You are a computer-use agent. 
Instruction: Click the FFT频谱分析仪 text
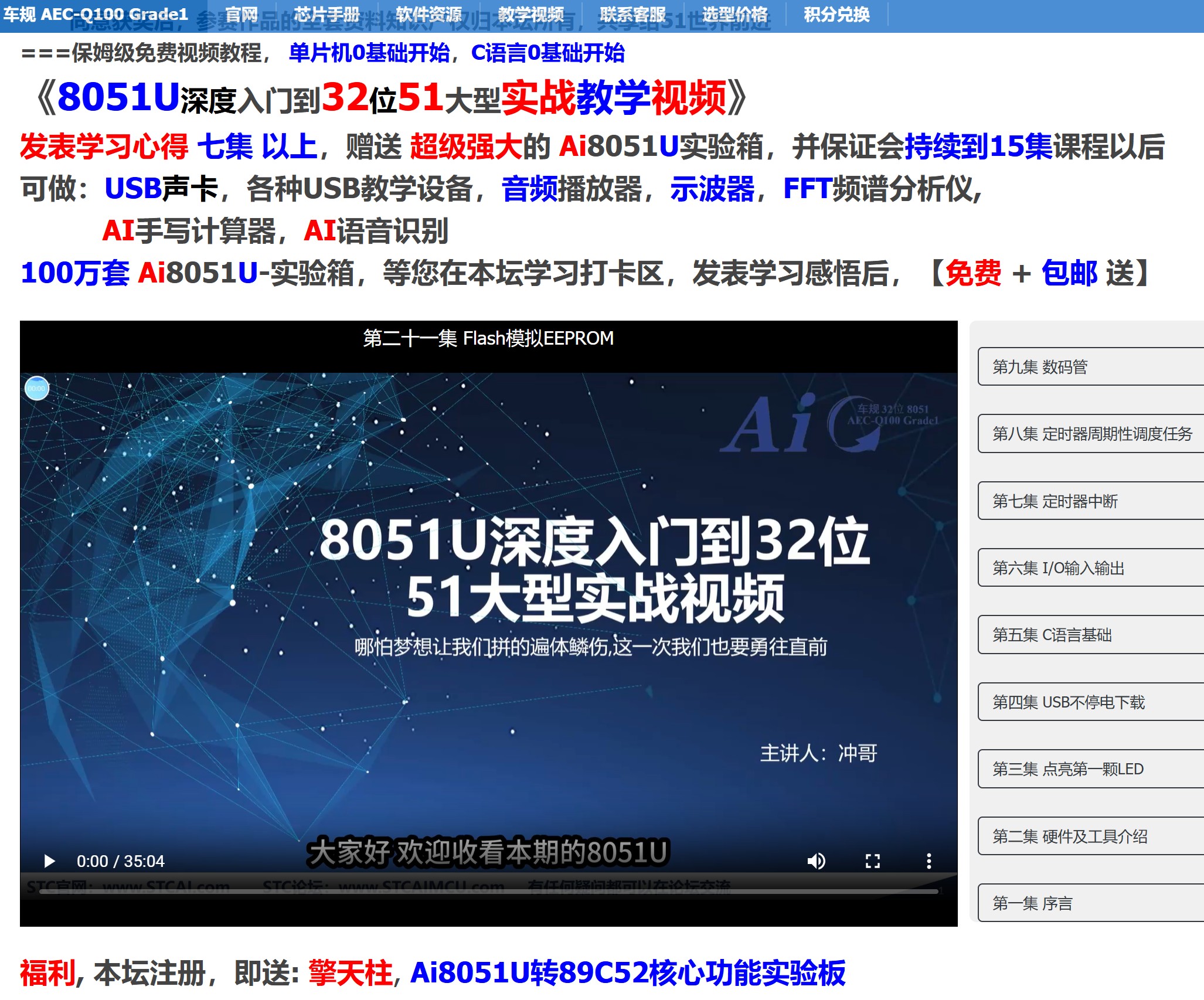879,189
